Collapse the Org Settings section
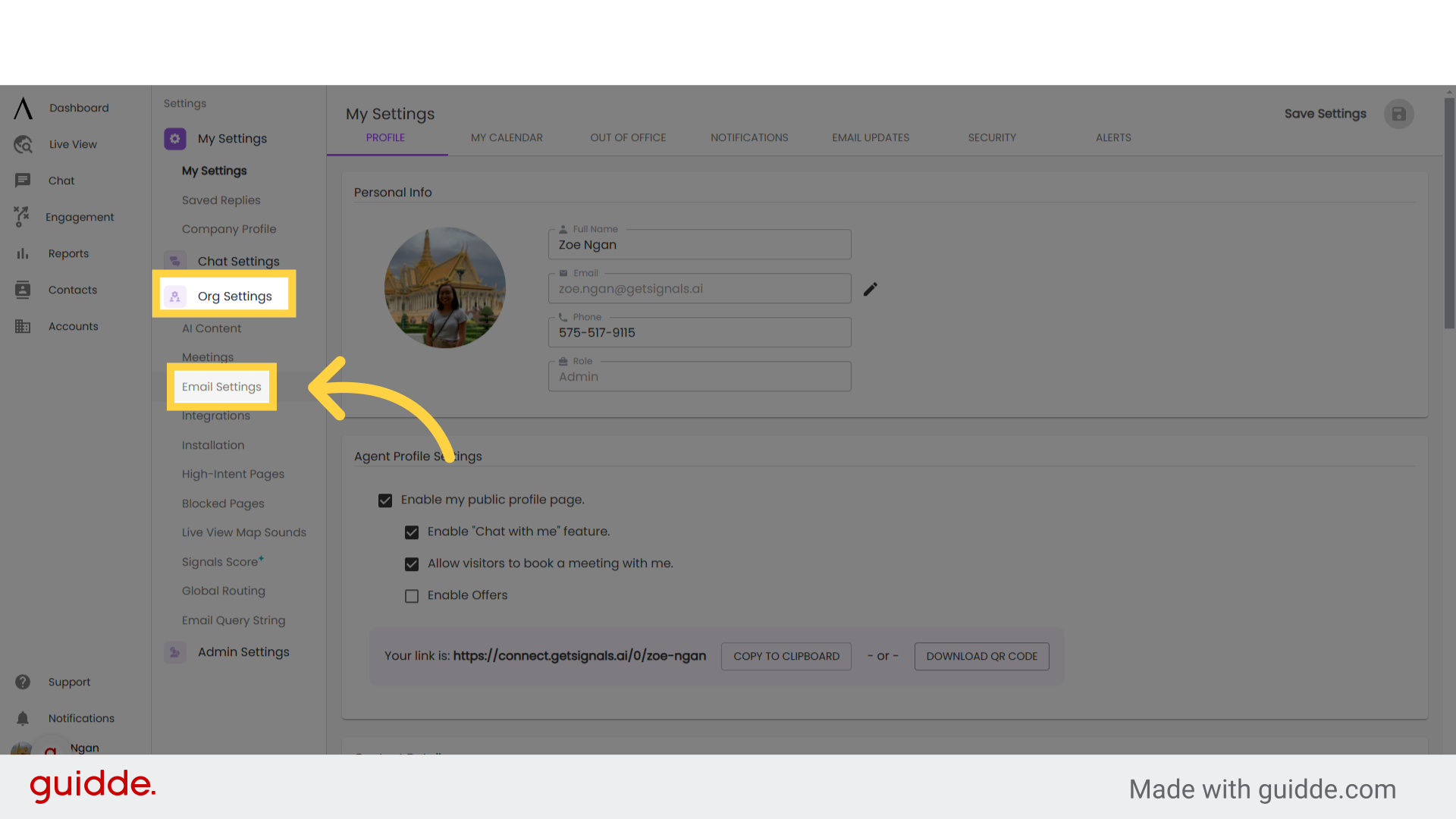 [x=234, y=296]
